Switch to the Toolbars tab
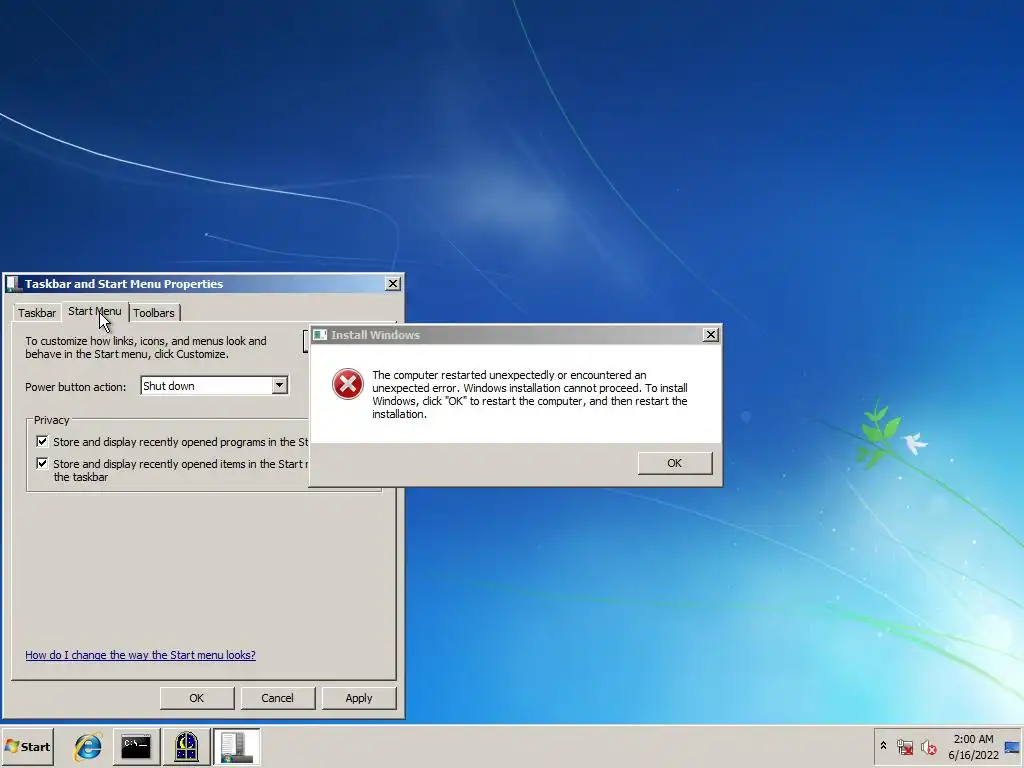 point(154,313)
